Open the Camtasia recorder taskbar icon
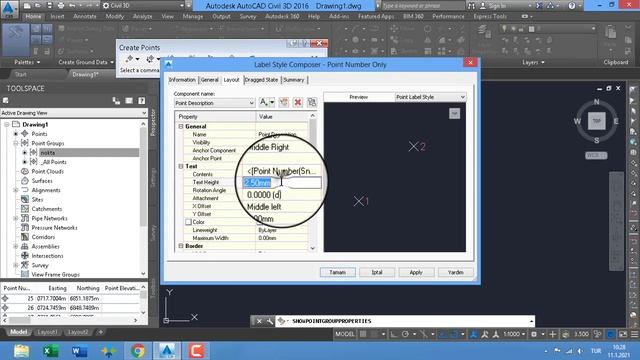640x360 pixels. click(196, 351)
